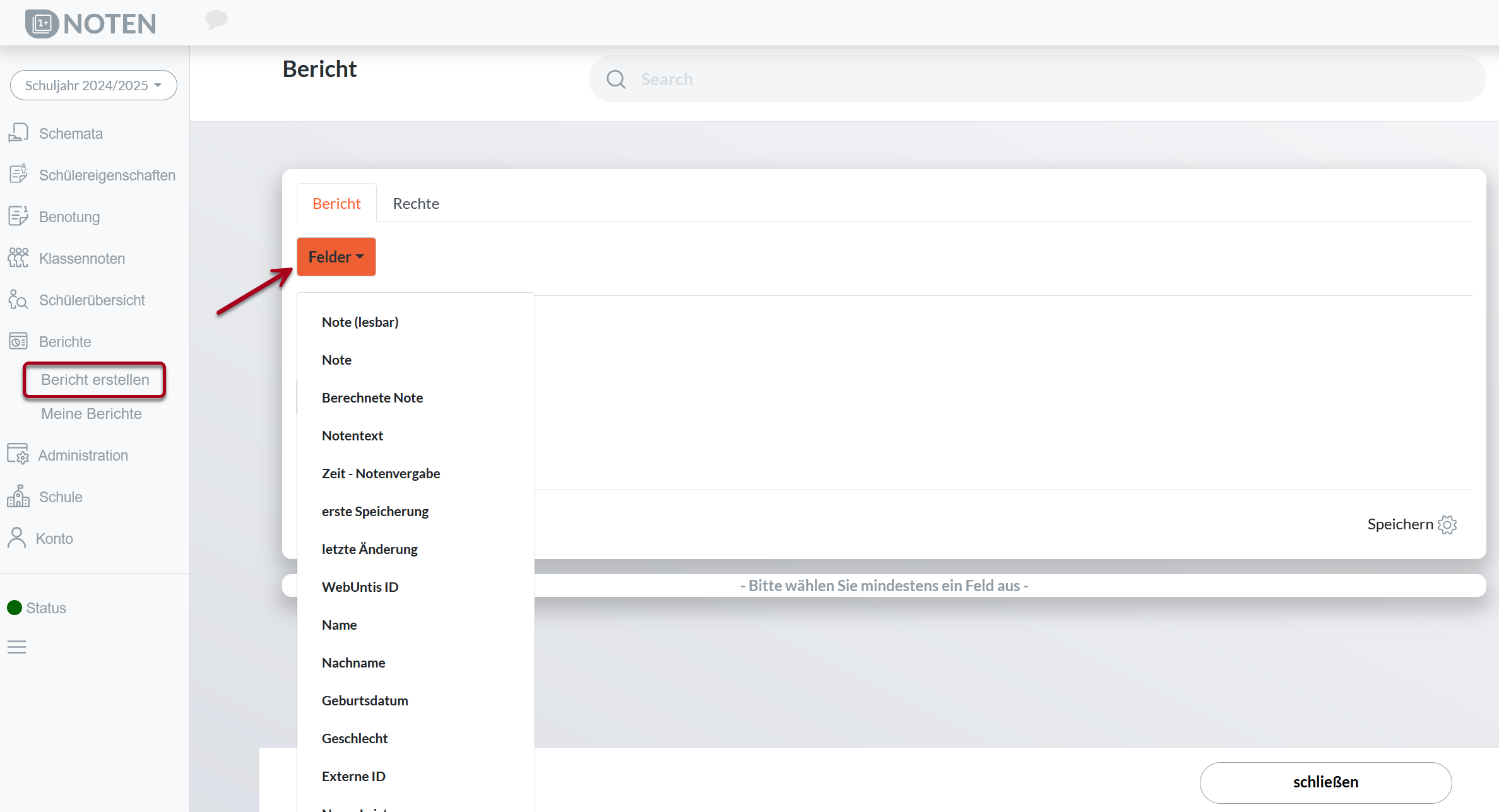Open the Schuljahr 2024/2025 dropdown

tap(93, 85)
